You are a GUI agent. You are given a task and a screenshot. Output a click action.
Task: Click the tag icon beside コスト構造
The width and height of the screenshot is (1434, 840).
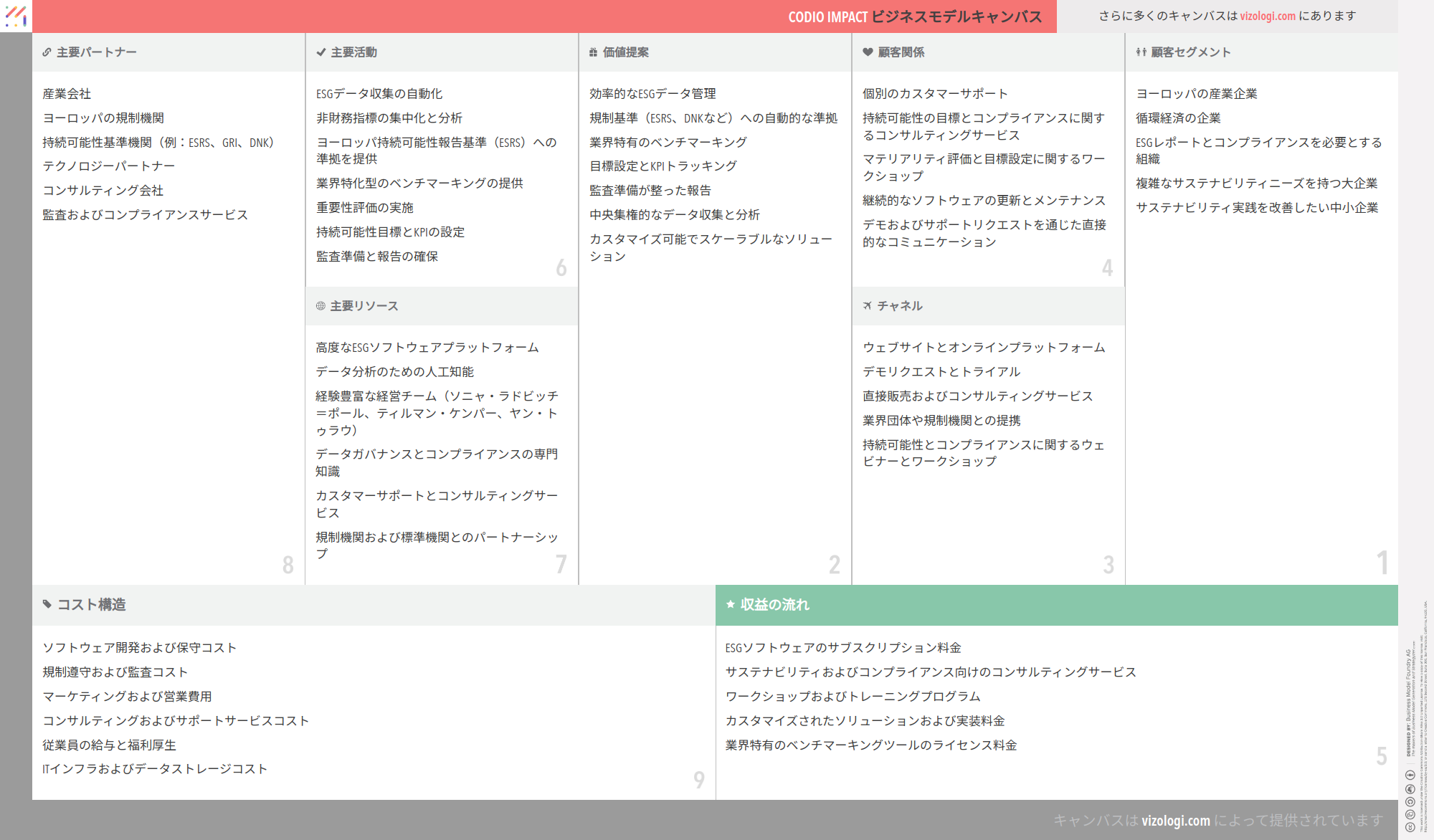pyautogui.click(x=47, y=604)
